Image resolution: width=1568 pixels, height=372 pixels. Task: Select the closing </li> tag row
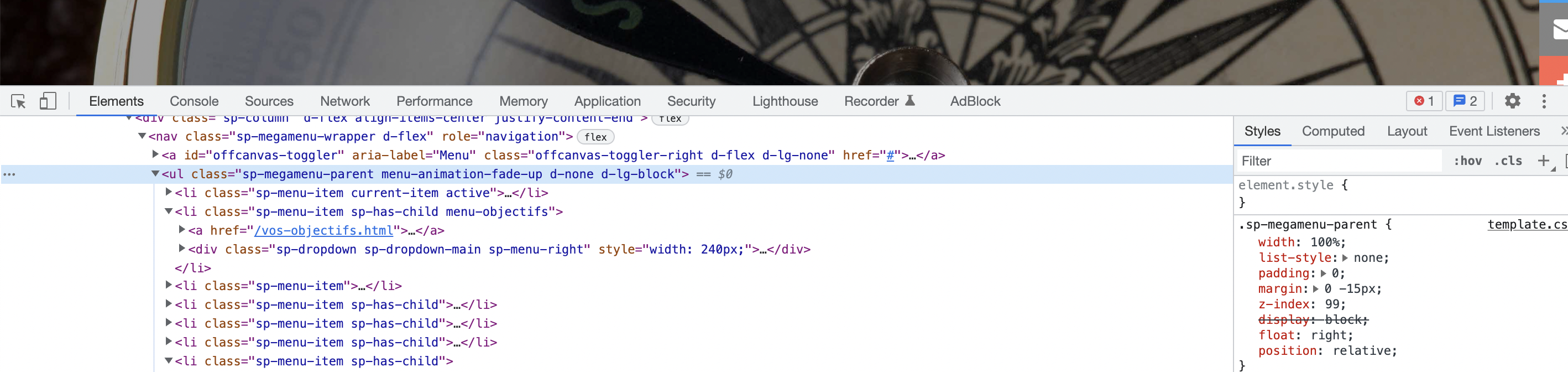pyautogui.click(x=193, y=268)
